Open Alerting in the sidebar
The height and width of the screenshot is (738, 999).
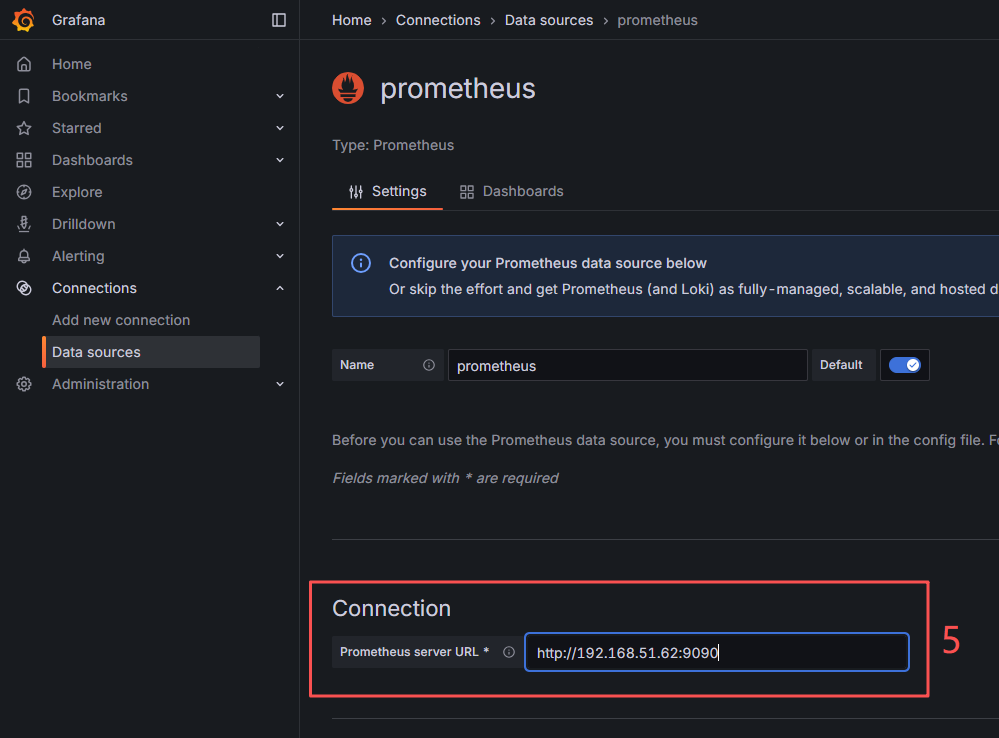[78, 256]
